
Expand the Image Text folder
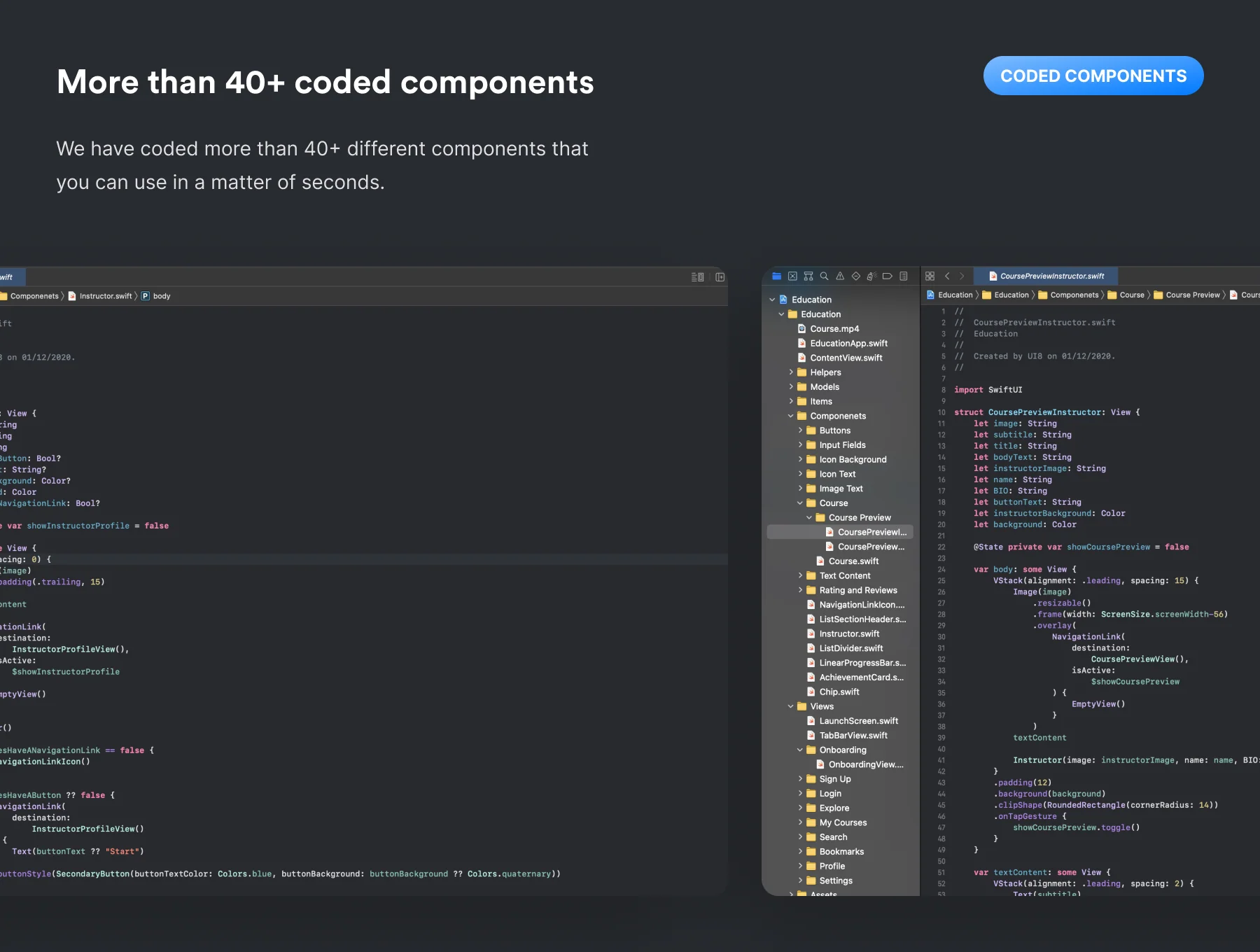[800, 489]
